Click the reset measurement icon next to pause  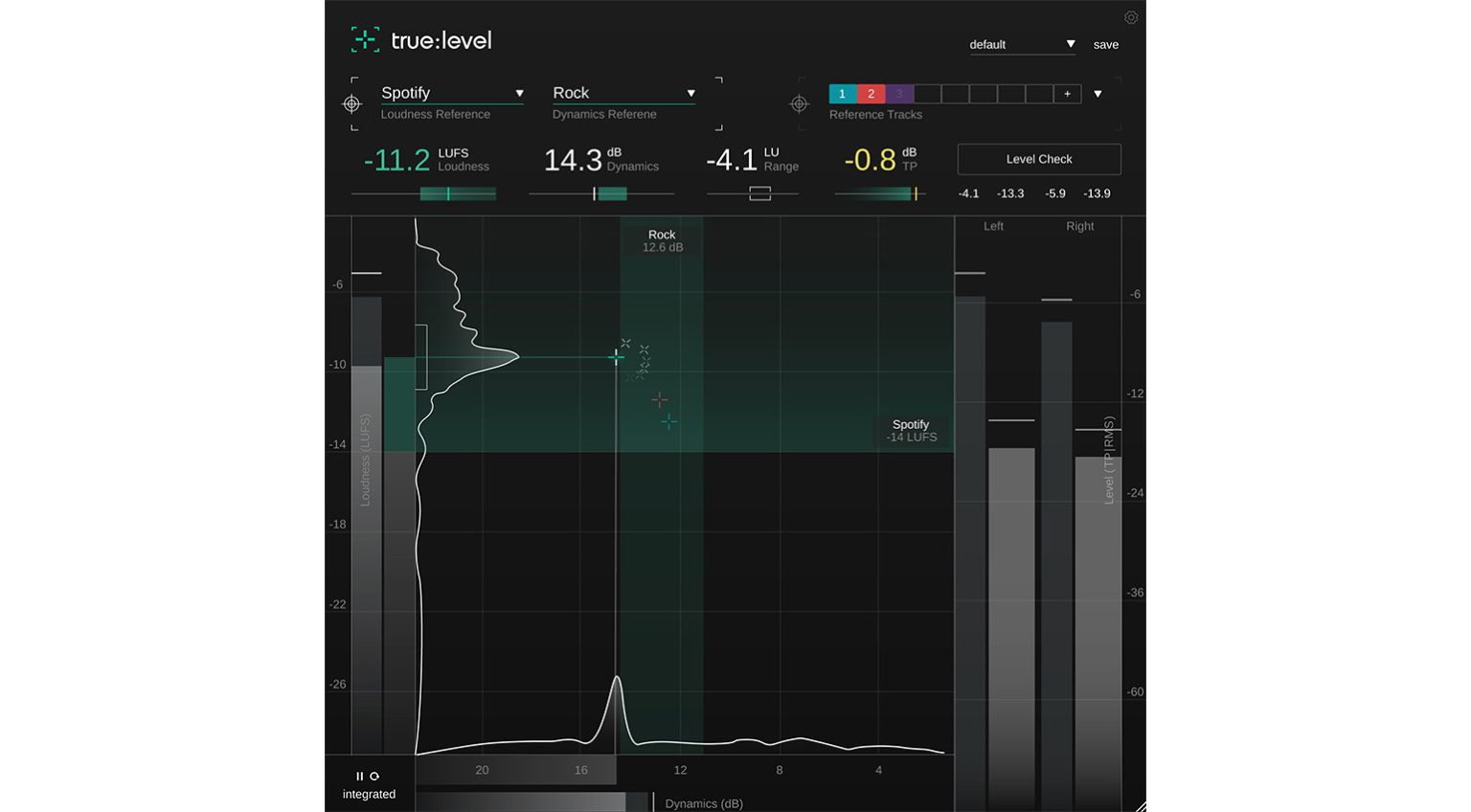pos(374,776)
